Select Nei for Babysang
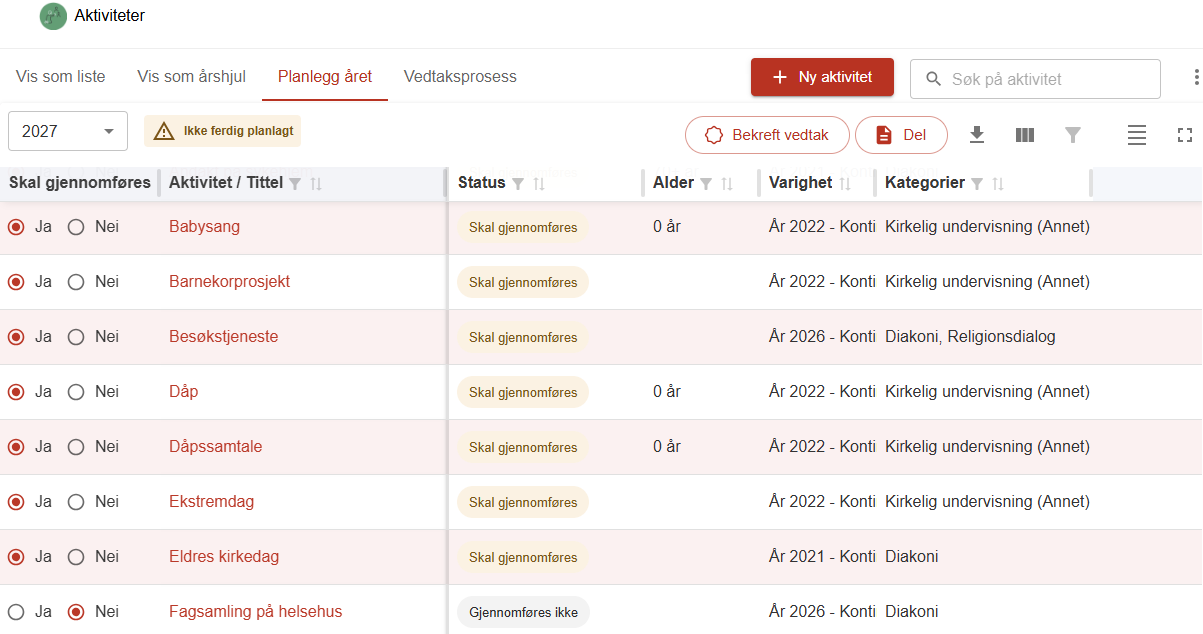Screen dimensions: 1203x634 tap(76, 227)
